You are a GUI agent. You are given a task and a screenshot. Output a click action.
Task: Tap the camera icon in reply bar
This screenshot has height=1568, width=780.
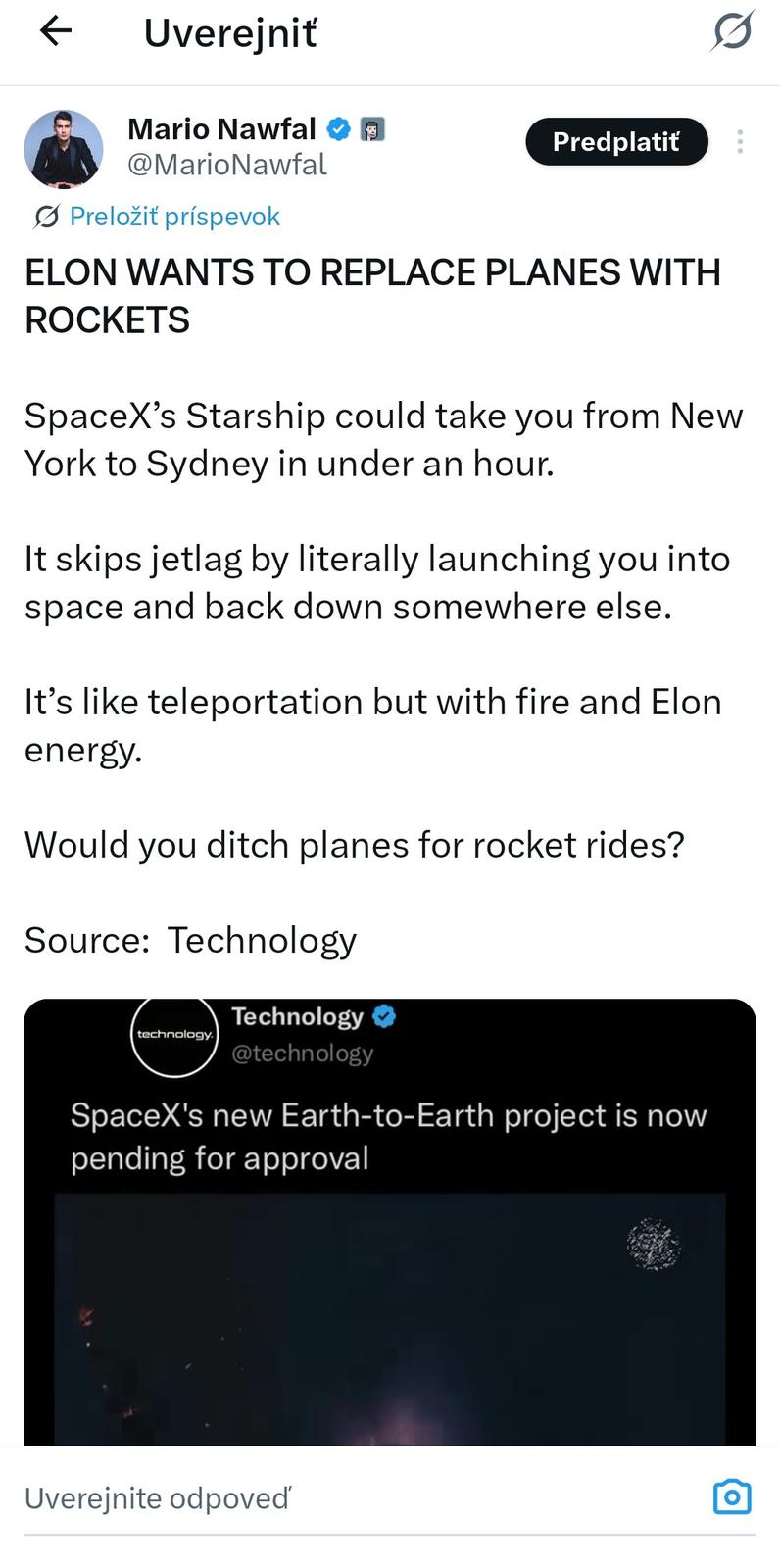(x=732, y=1496)
